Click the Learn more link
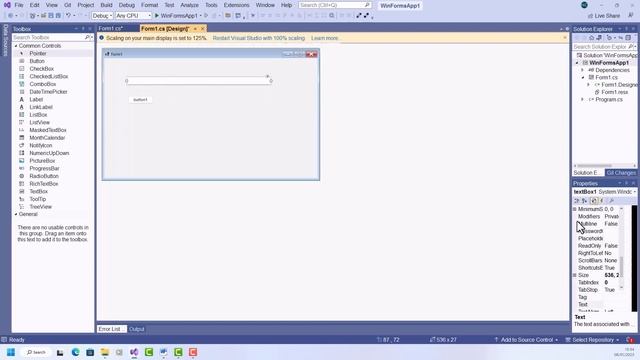 point(325,38)
